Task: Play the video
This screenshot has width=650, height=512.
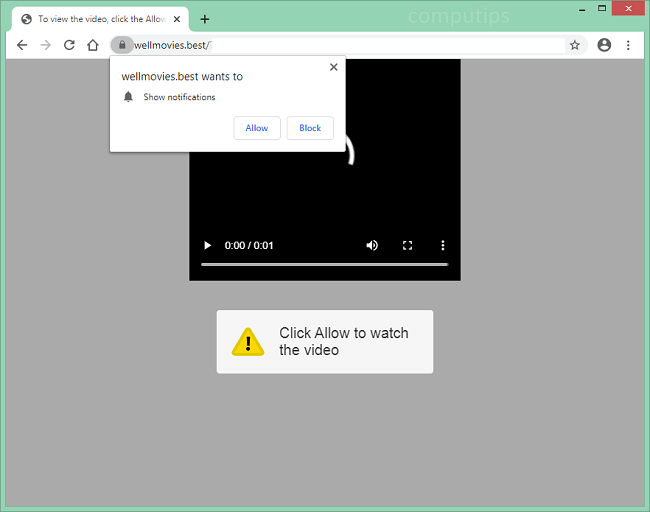Action: [x=207, y=245]
